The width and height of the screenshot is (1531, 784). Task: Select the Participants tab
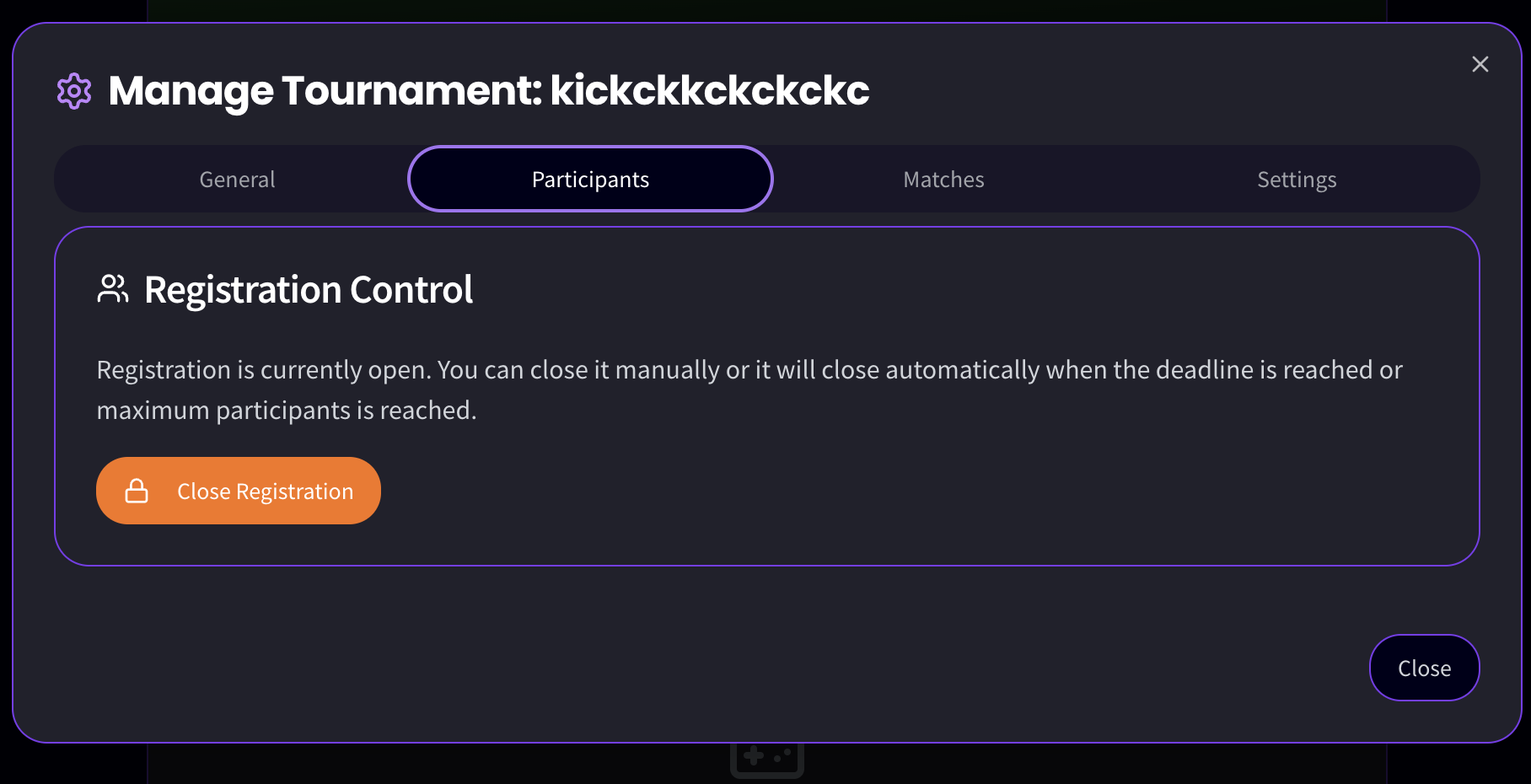point(590,179)
